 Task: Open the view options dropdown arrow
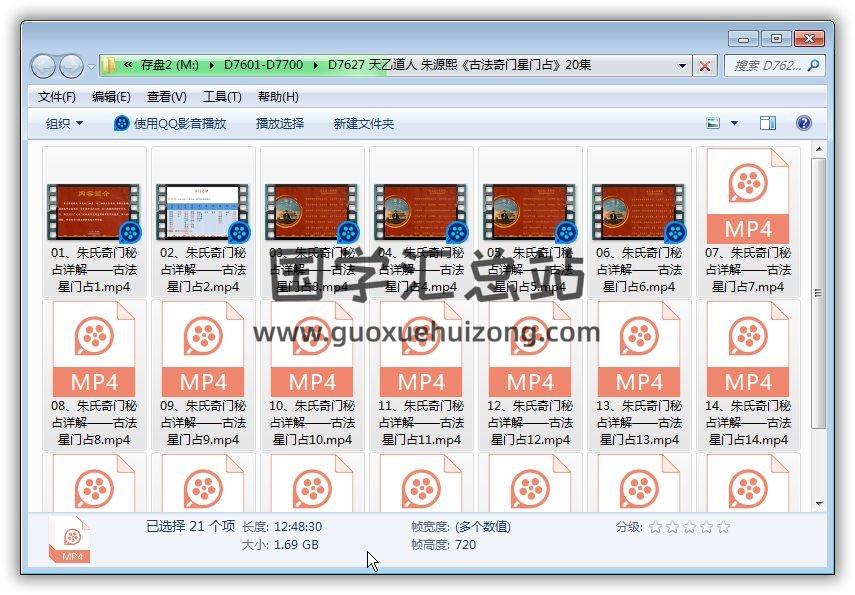pos(734,123)
